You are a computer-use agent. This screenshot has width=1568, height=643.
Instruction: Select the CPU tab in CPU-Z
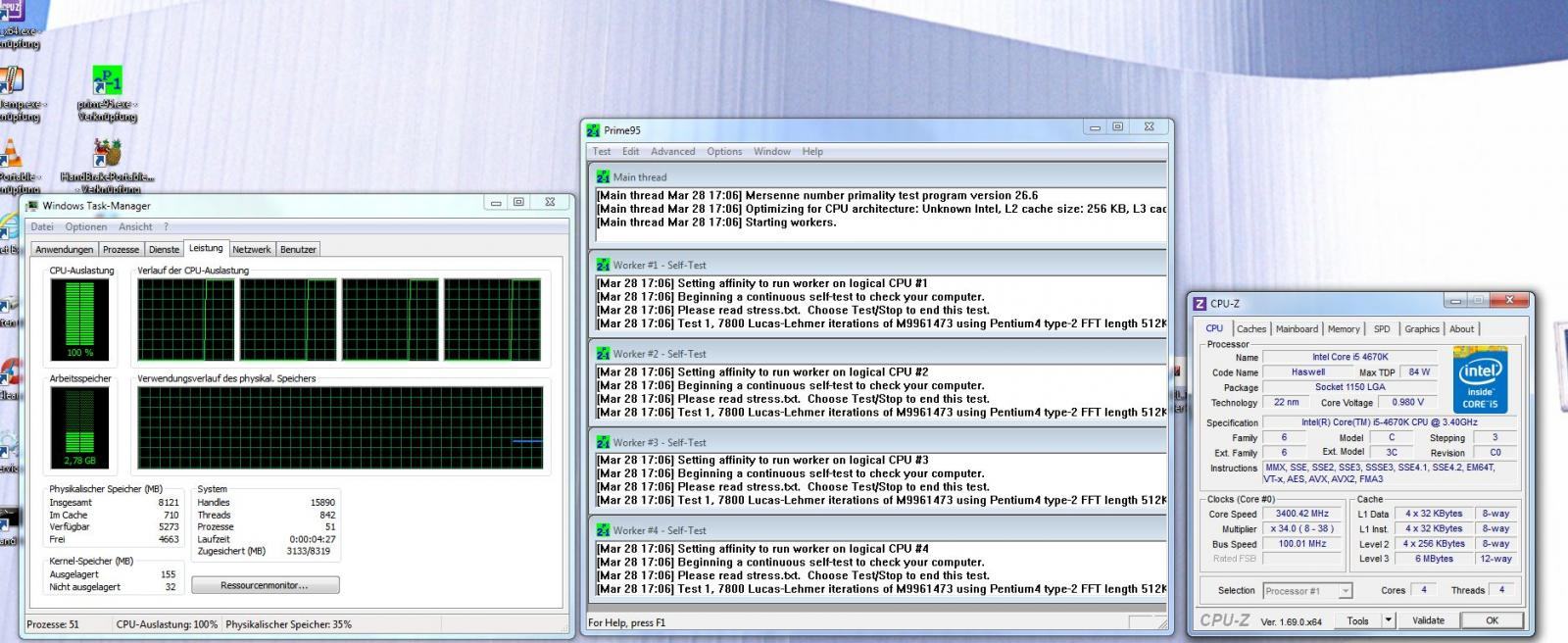click(x=1214, y=328)
